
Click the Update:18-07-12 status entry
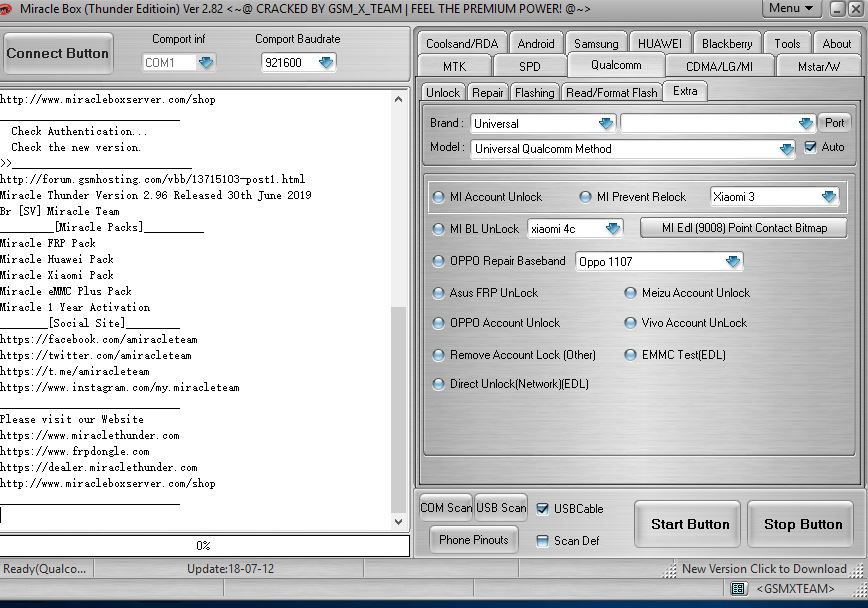tap(230, 569)
